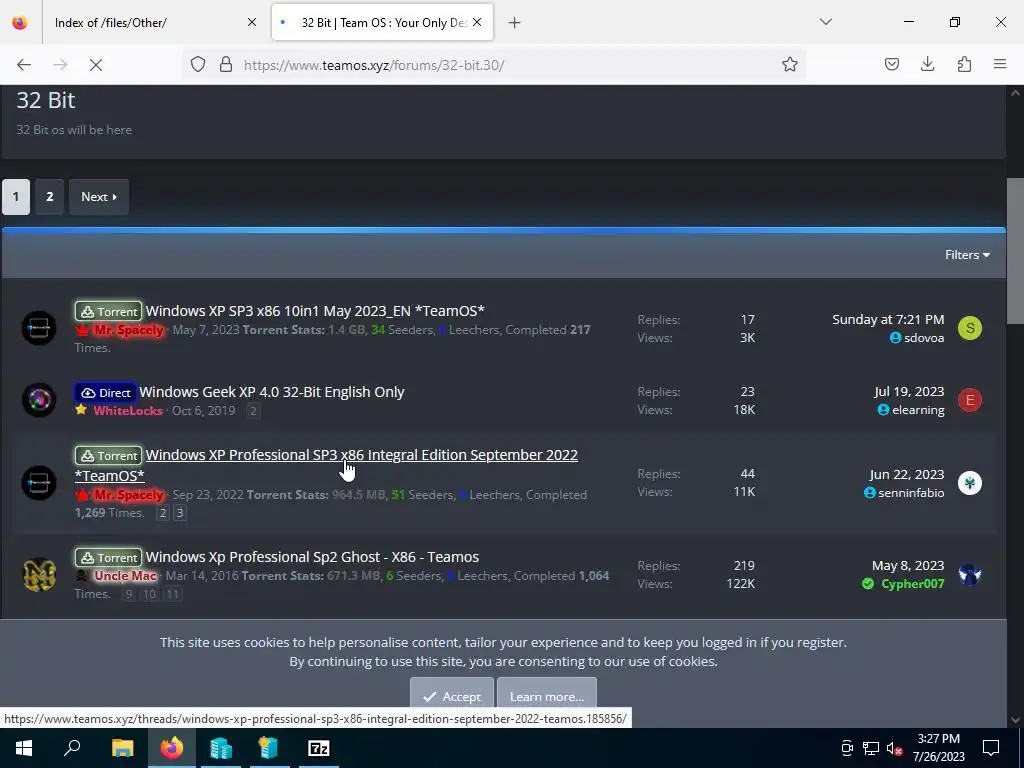View Cypher007's profile link
The width and height of the screenshot is (1024, 768).
coord(912,584)
